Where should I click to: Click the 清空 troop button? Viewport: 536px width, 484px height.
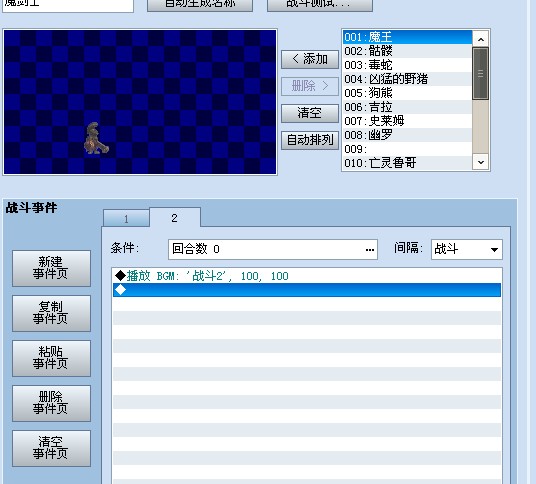[x=310, y=113]
